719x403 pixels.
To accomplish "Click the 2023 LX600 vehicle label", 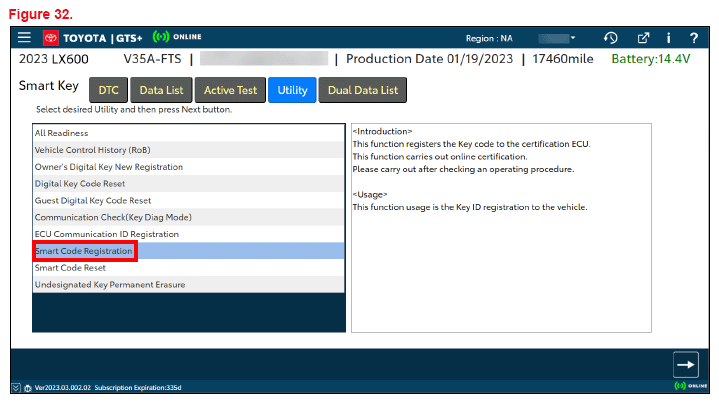I will pos(54,59).
